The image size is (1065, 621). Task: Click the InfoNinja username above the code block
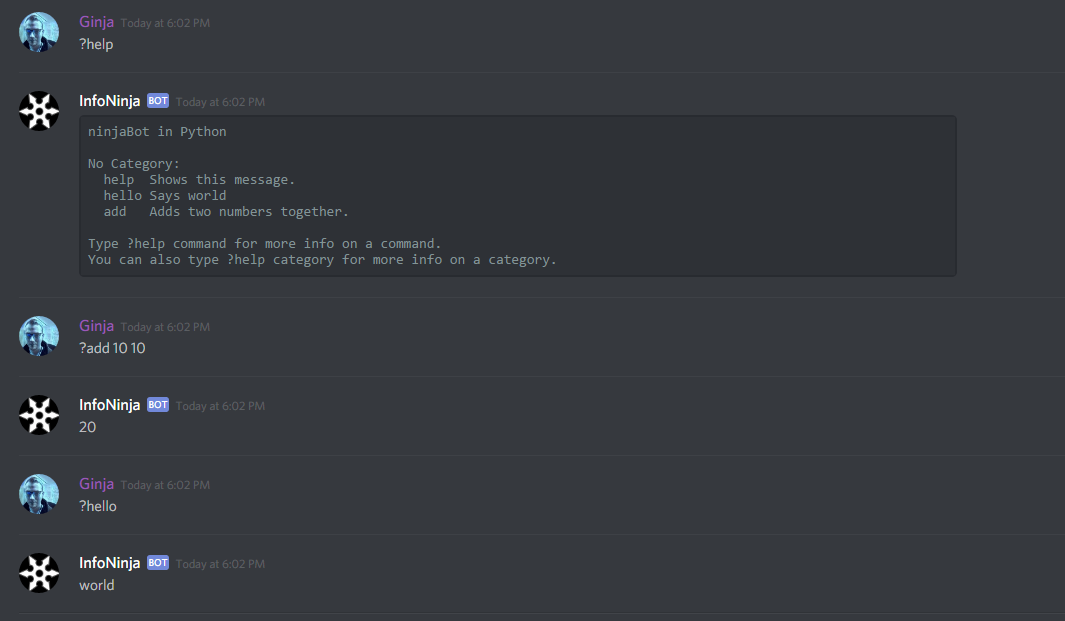pyautogui.click(x=109, y=101)
